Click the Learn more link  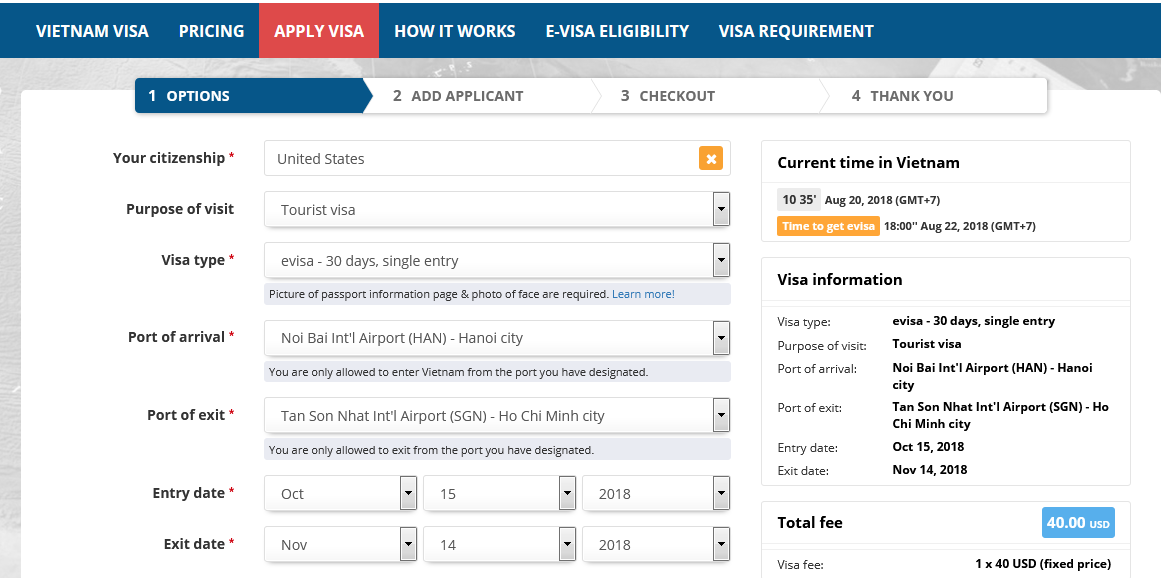click(x=643, y=294)
